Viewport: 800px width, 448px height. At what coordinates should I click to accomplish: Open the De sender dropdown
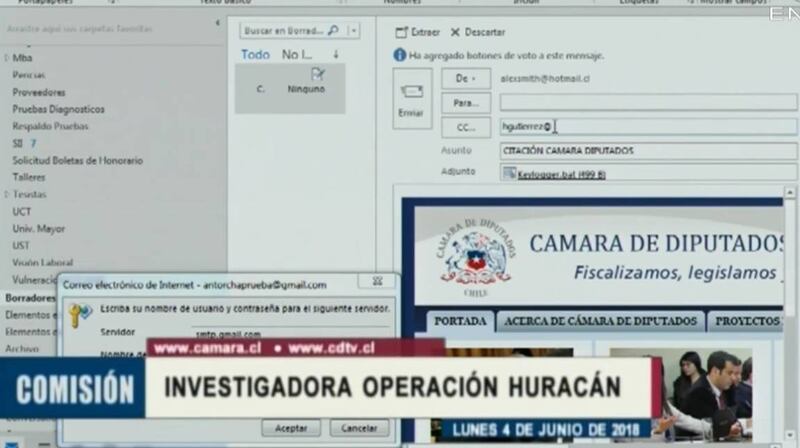click(465, 78)
